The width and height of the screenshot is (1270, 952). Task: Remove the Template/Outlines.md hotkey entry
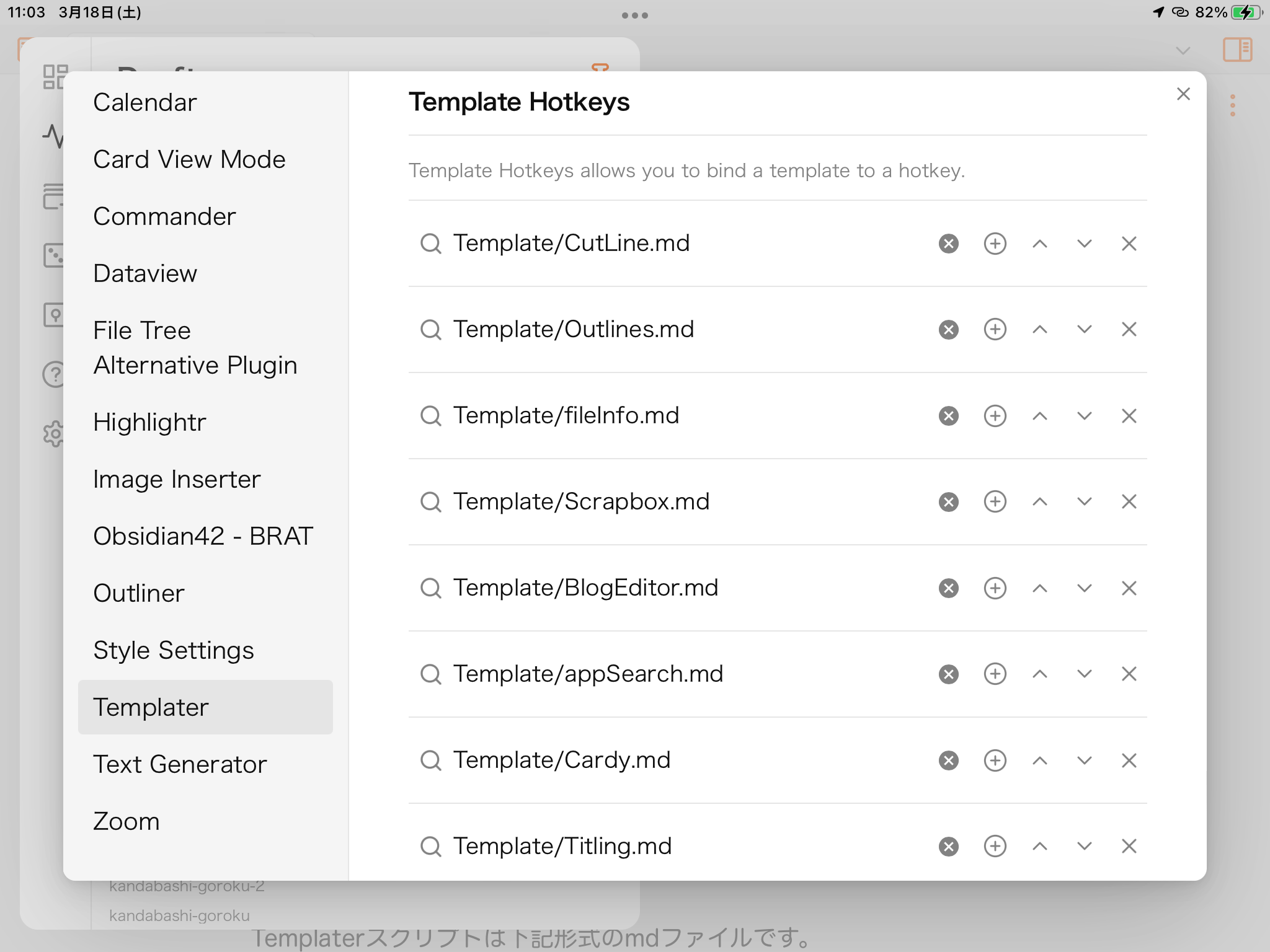click(x=1129, y=329)
